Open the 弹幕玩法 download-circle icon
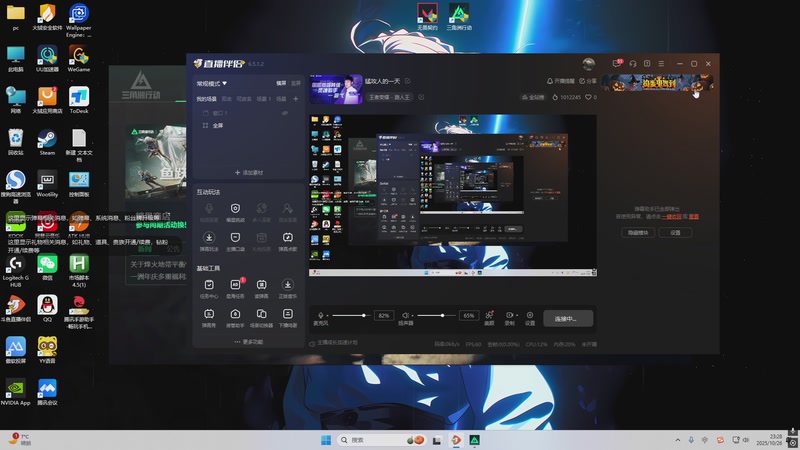 209,238
